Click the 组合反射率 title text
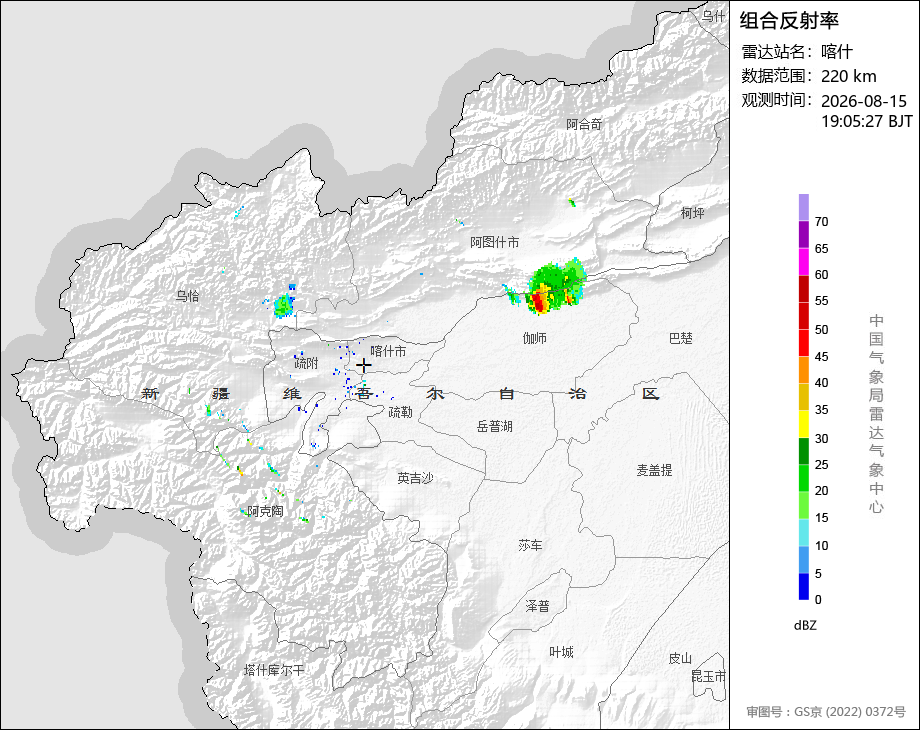 [789, 21]
